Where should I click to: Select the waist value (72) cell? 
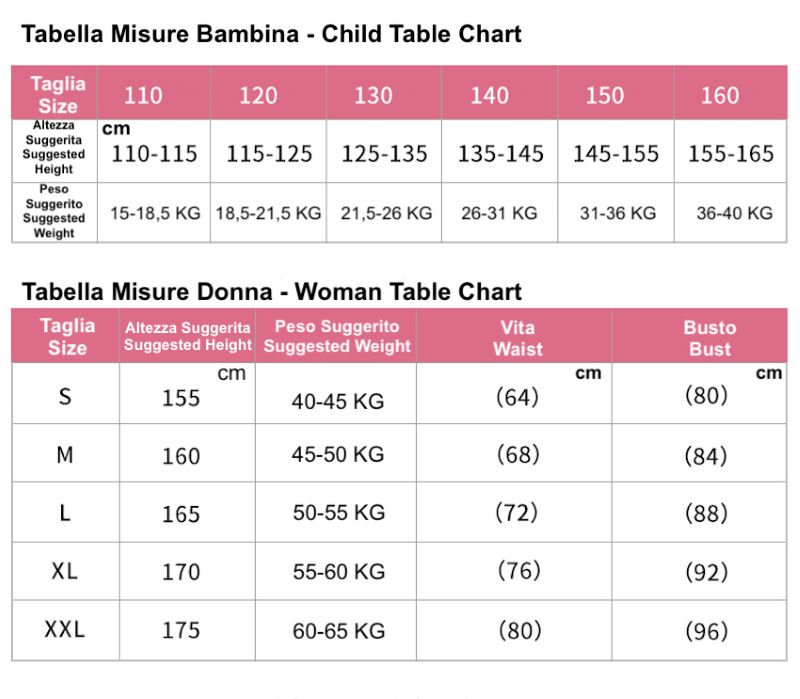coord(517,513)
